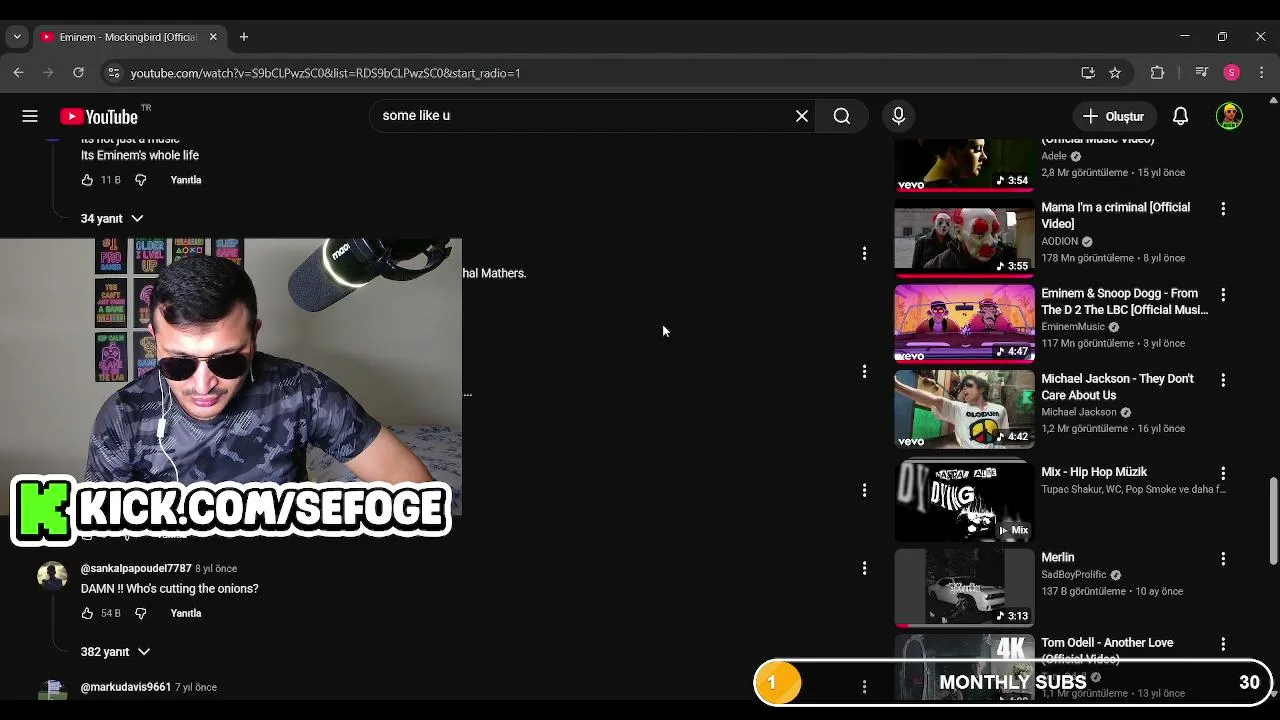This screenshot has width=1280, height=720.
Task: Expand the 34 yanıt replies
Action: [x=112, y=218]
